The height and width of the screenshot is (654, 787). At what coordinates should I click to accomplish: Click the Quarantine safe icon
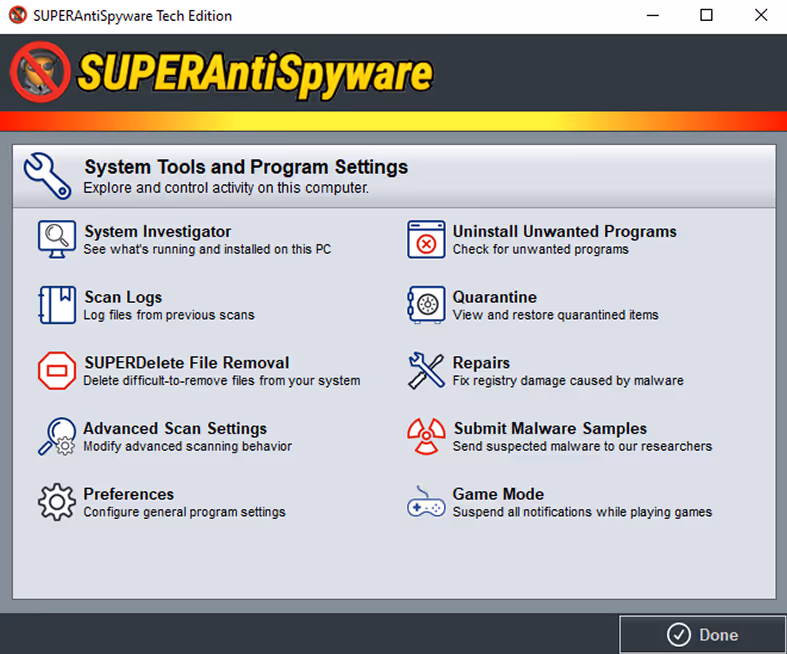click(x=426, y=305)
